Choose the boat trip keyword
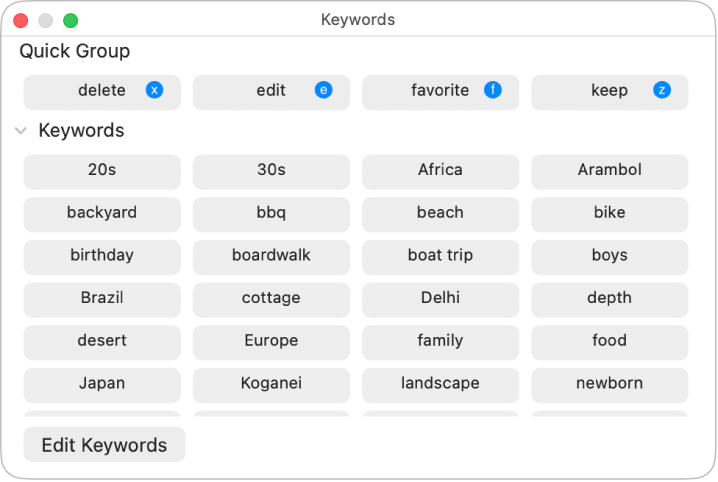The image size is (718, 482). (440, 256)
